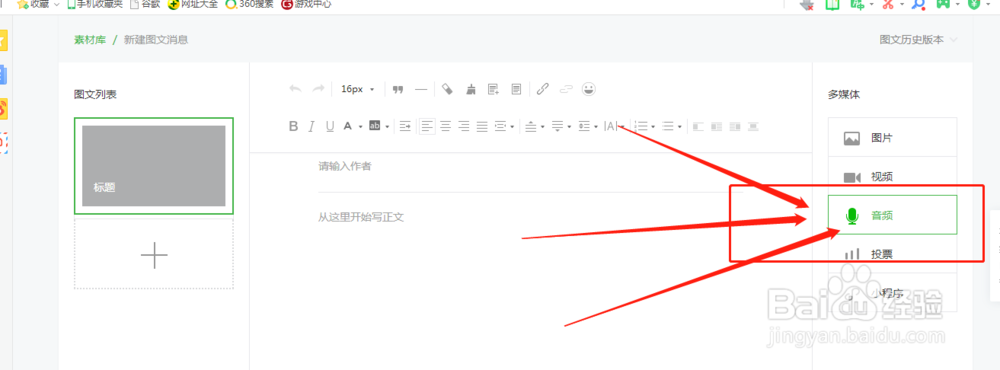Redo the last edit
The image size is (1000, 370).
tap(318, 89)
